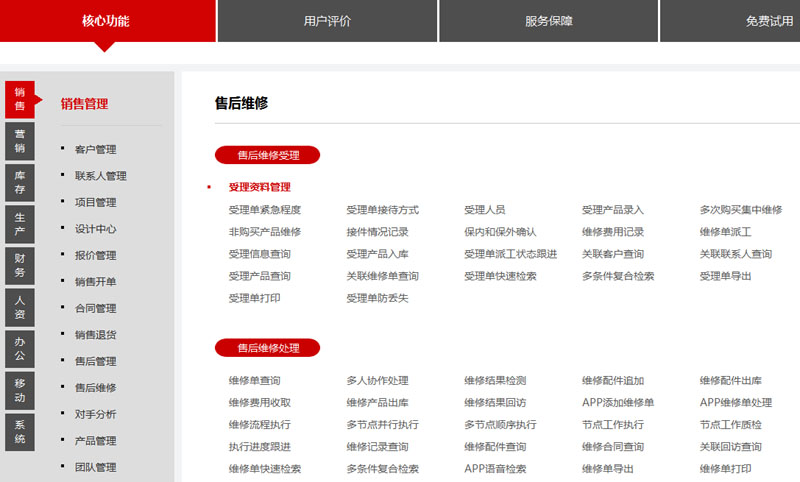Switch to the 用户评价 tab
The image size is (800, 482).
tap(327, 21)
